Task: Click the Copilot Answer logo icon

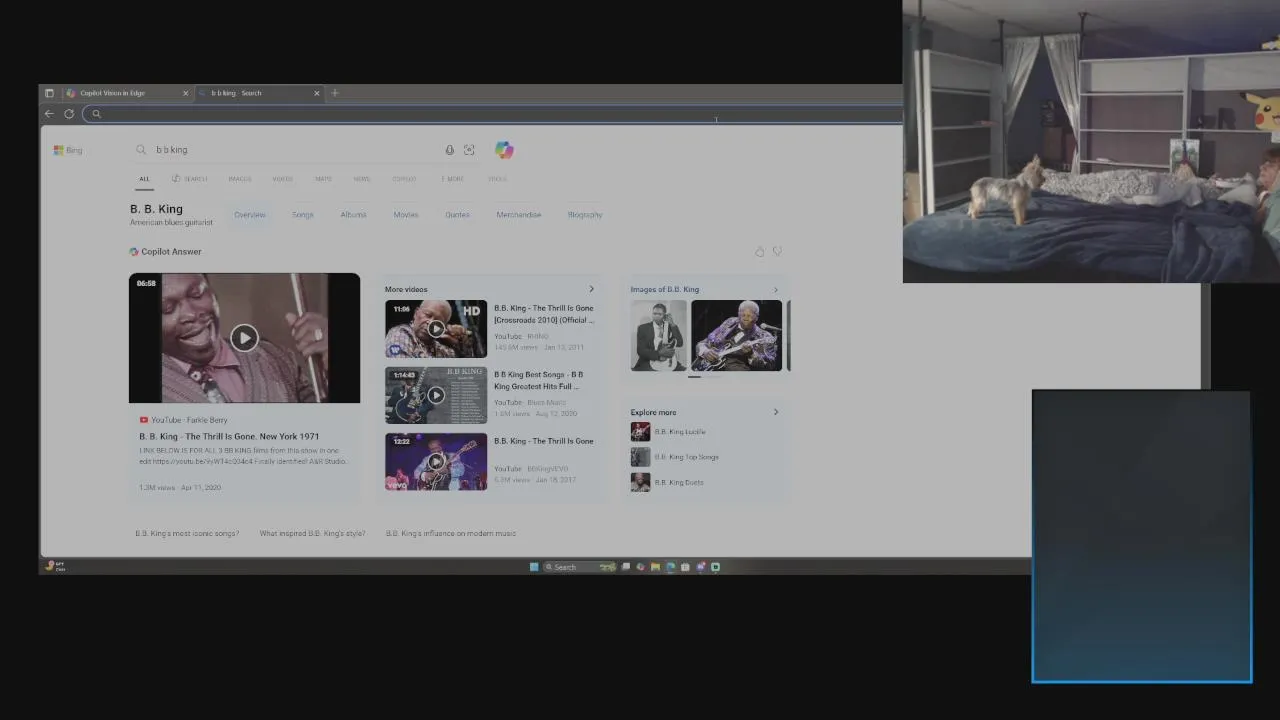Action: point(134,252)
